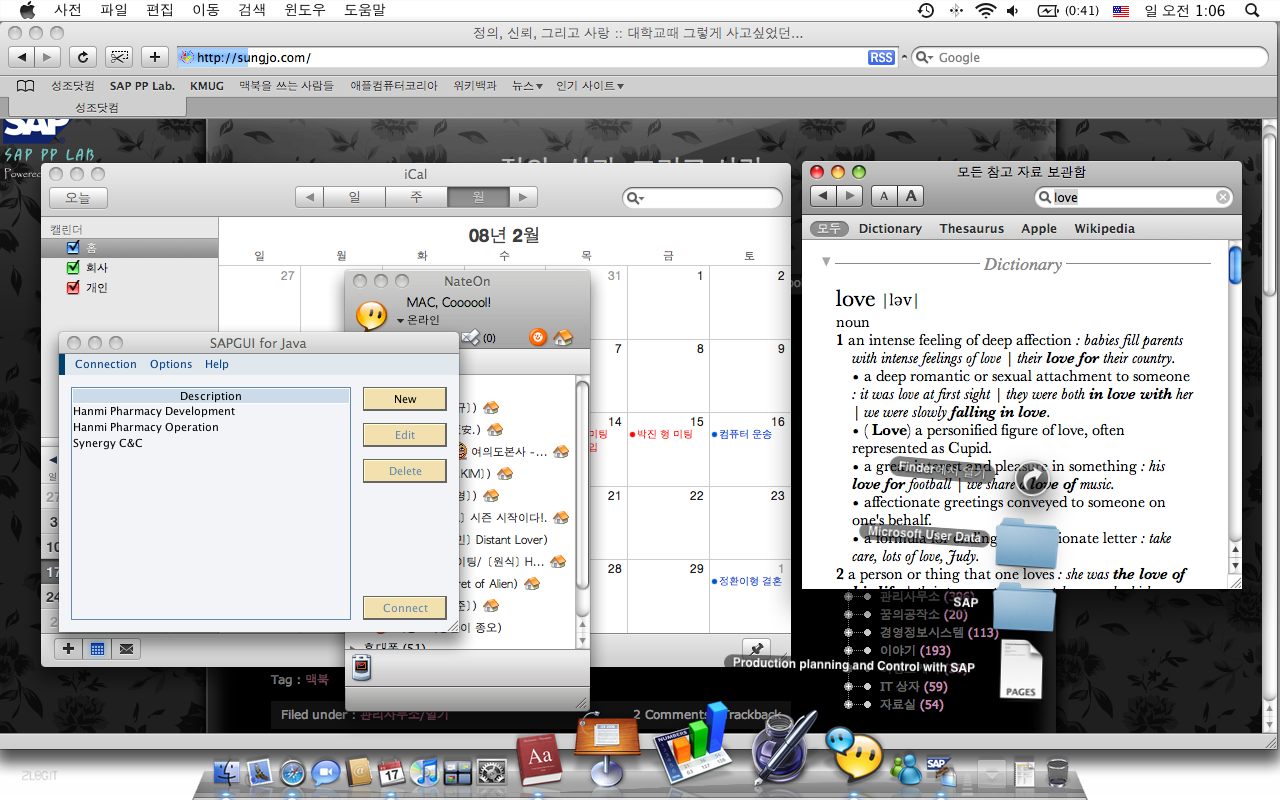Open Spotlight magnifier in menu bar
This screenshot has width=1280, height=800.
1253,10
